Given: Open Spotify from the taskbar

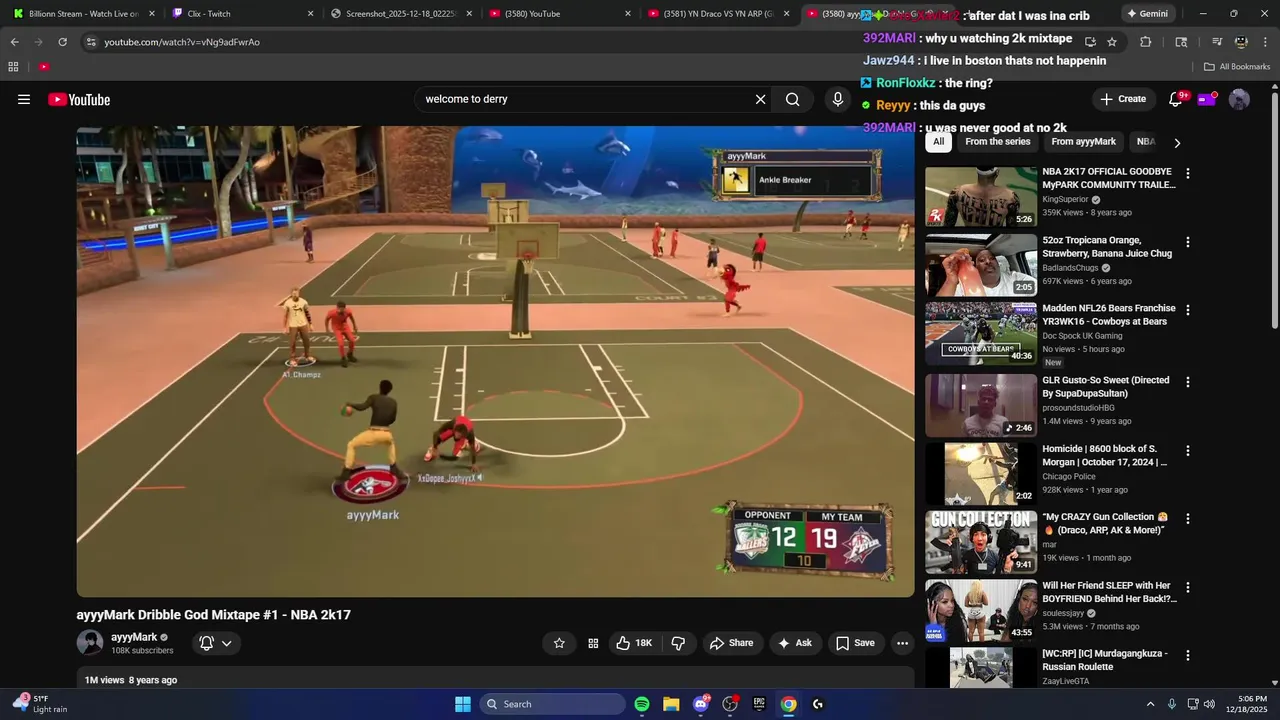Looking at the screenshot, I should pos(642,704).
